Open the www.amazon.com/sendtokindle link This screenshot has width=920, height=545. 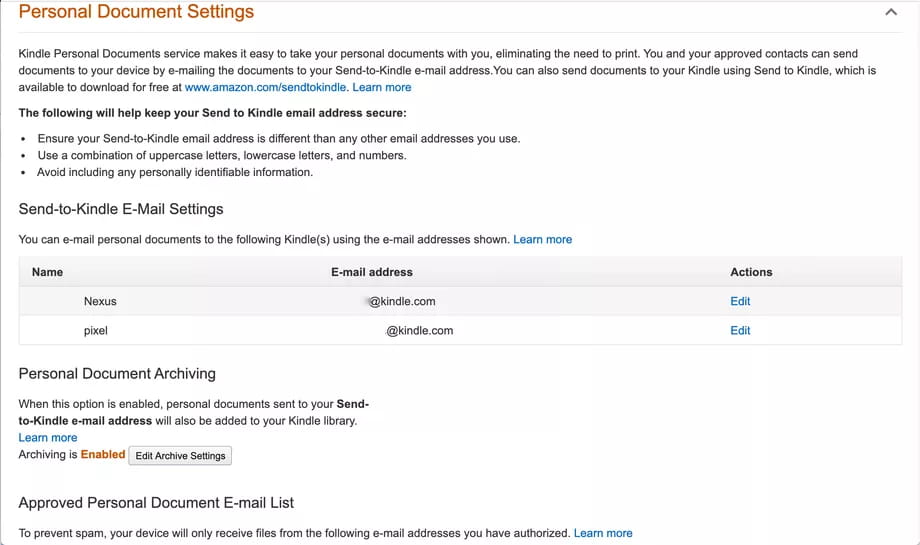tap(265, 87)
